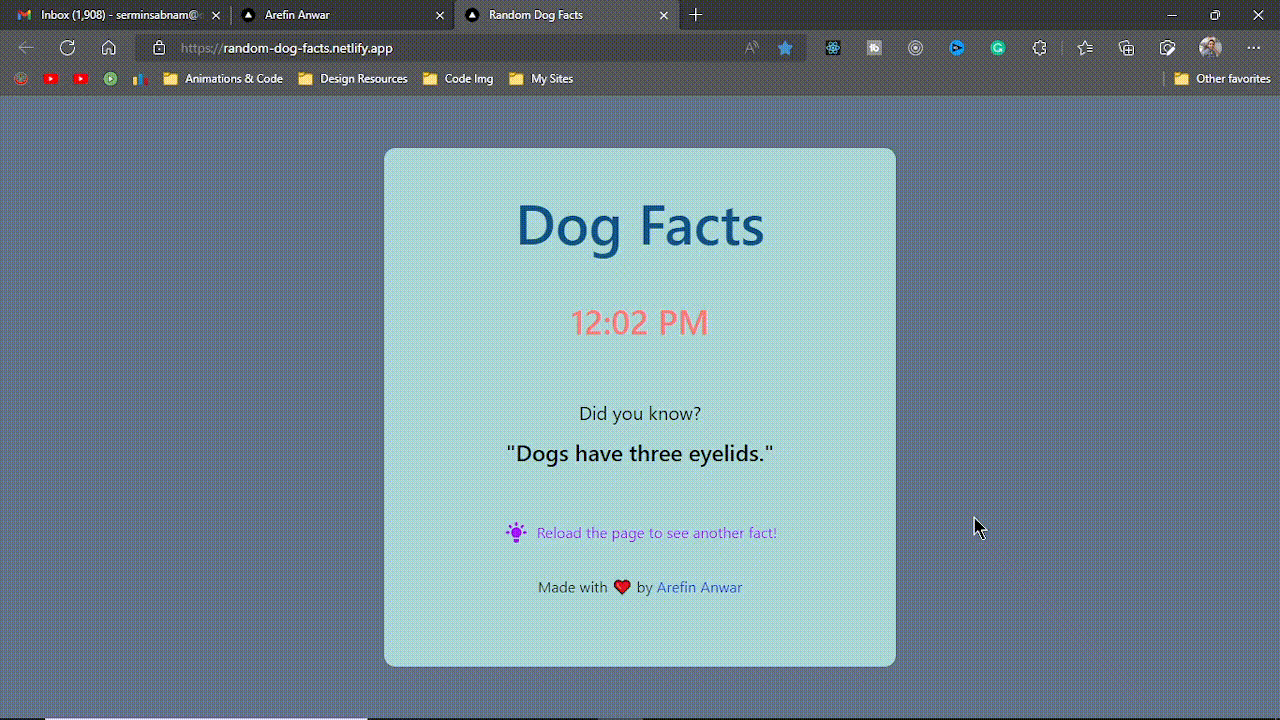The height and width of the screenshot is (720, 1280).
Task: Open the Arefin Anwar link in footer
Action: 699,588
